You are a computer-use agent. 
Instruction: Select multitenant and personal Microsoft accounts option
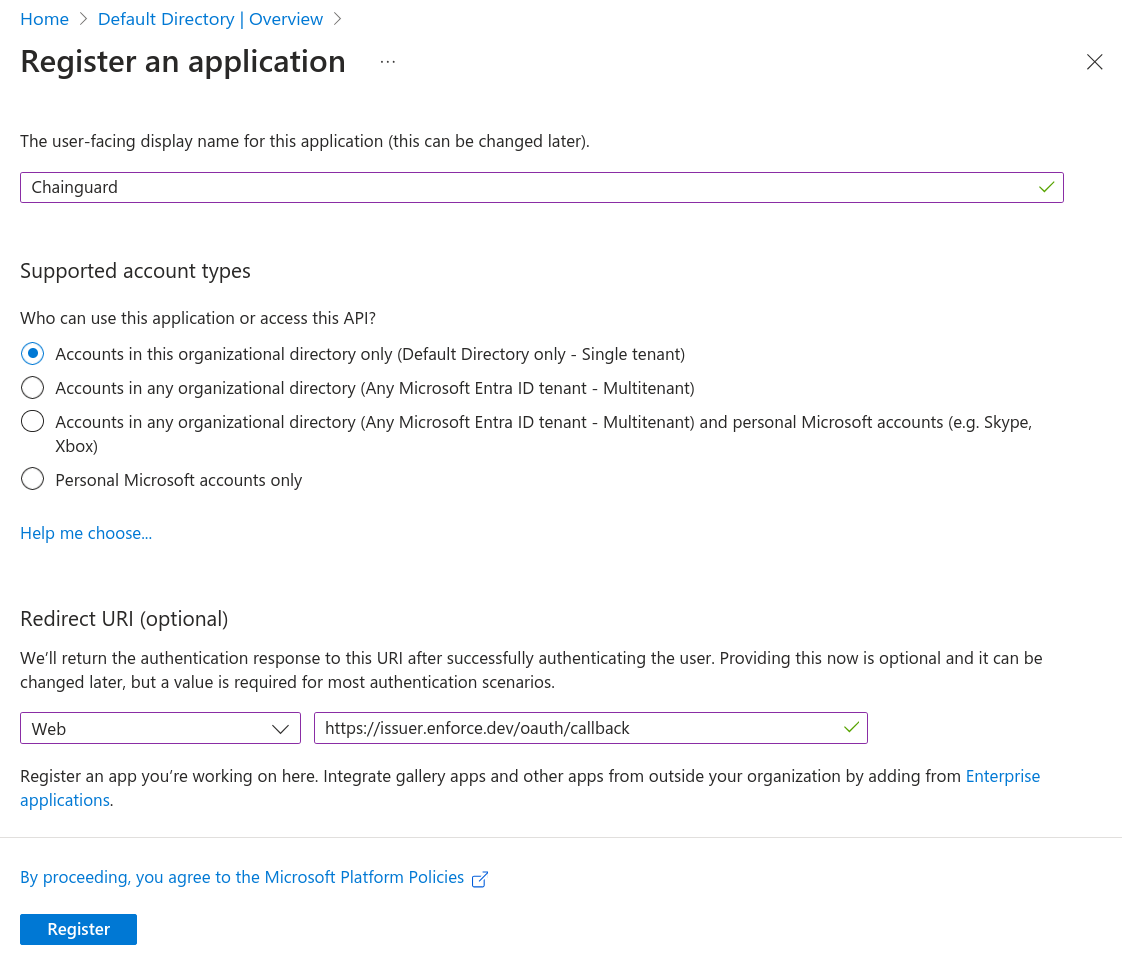pos(32,421)
